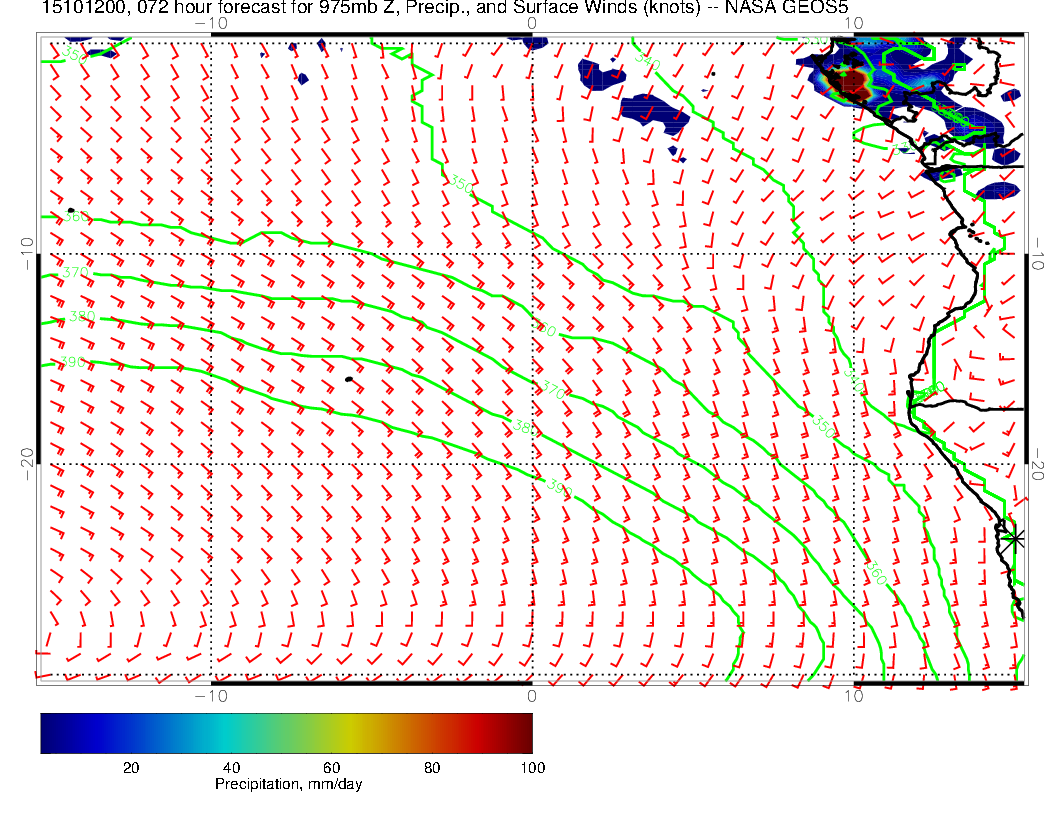Image resolution: width=1056 pixels, height=816 pixels.
Task: Click the '0' longitude label on bottom axis
Action: (531, 695)
